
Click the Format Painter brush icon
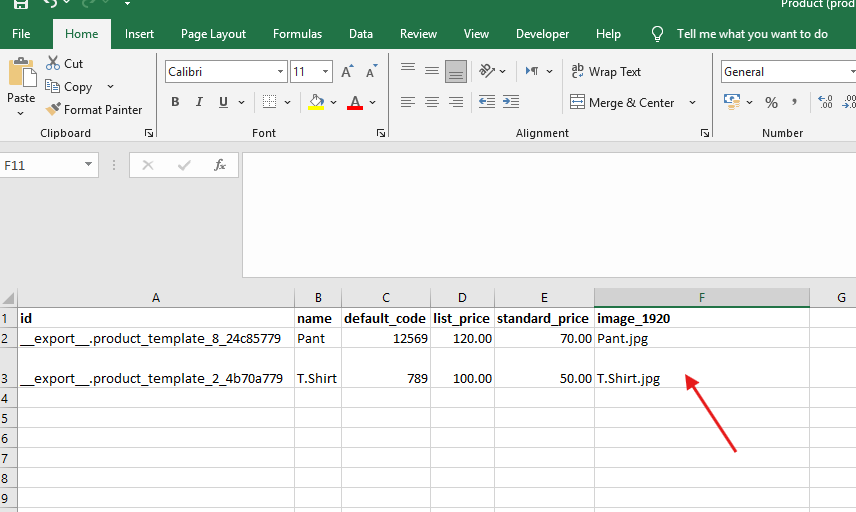pos(54,110)
